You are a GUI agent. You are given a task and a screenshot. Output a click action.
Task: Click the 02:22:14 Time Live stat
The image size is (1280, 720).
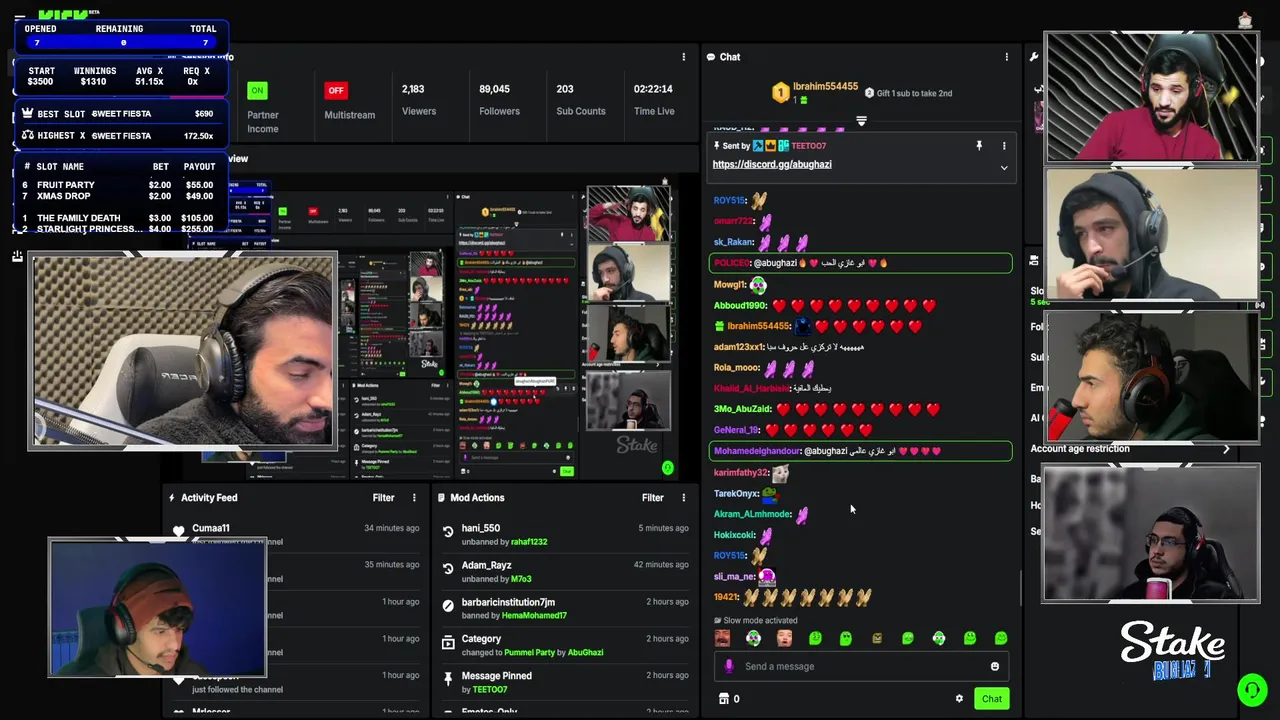coord(654,100)
